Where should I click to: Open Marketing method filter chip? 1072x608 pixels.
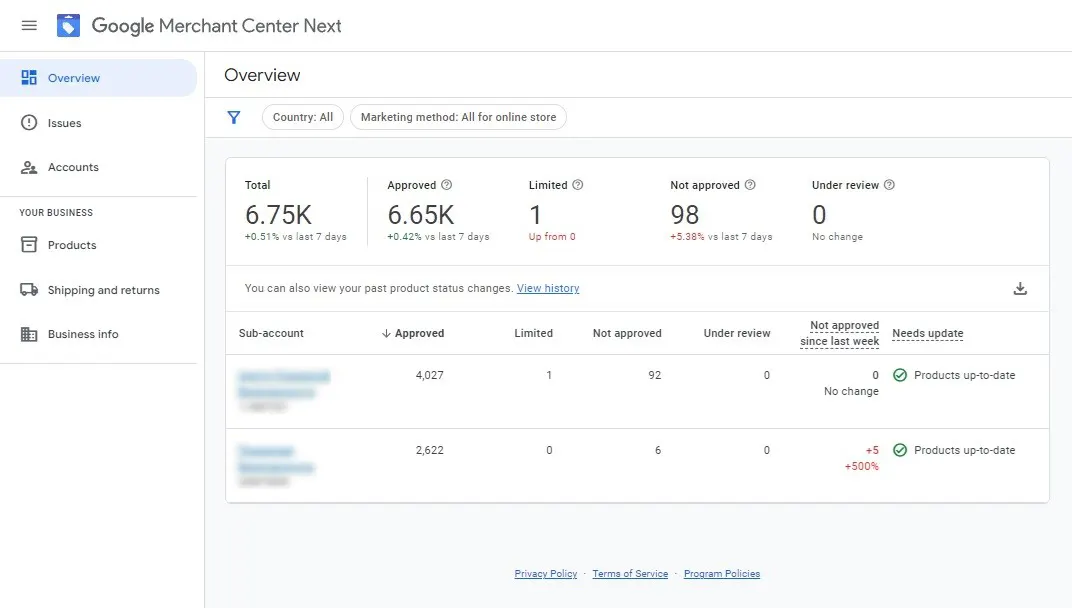point(458,117)
